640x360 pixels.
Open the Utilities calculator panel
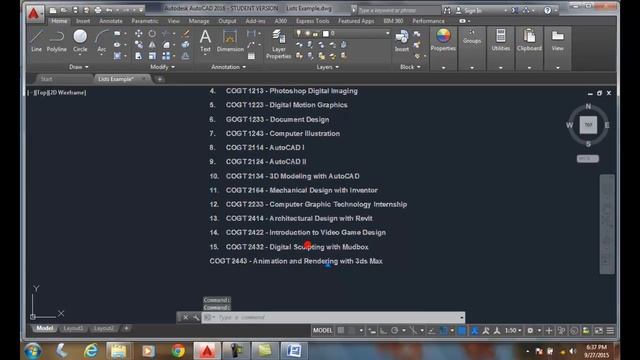(500, 40)
